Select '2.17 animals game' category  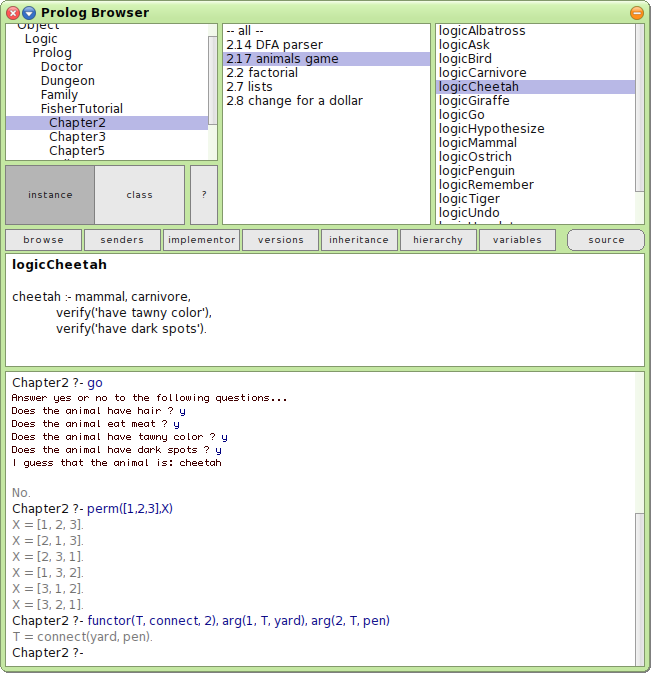(x=326, y=59)
